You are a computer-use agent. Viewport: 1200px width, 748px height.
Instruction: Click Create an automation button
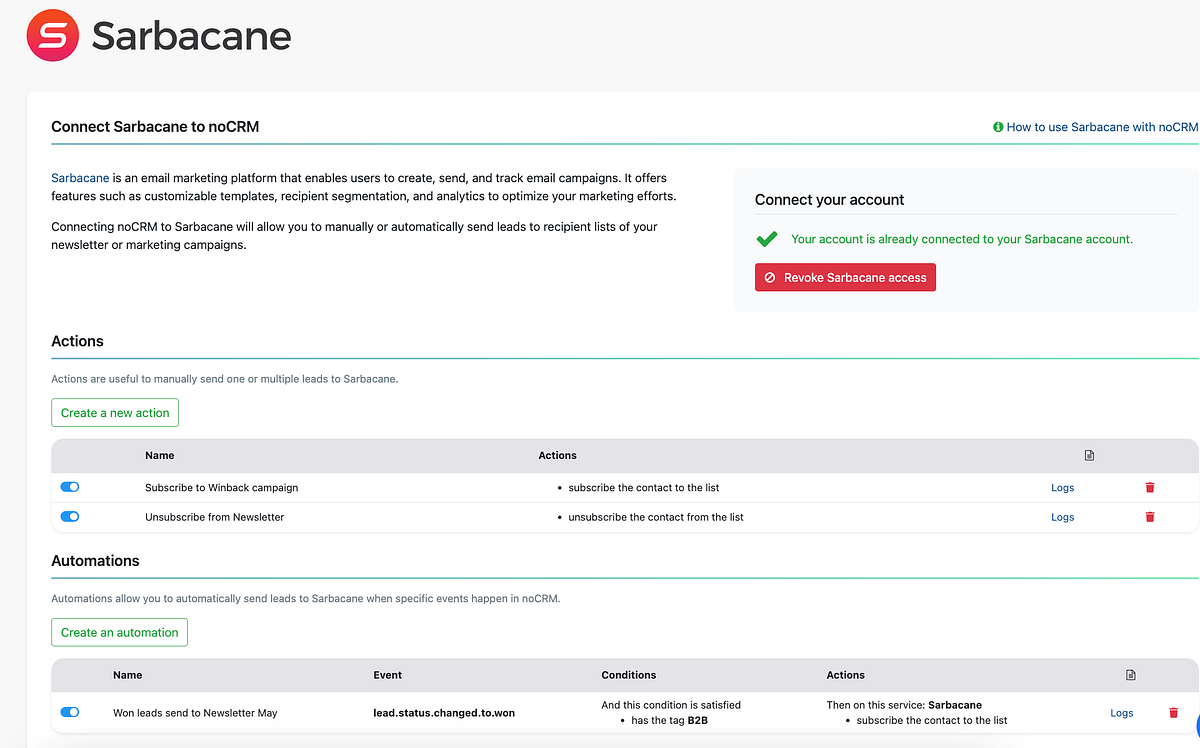[119, 633]
